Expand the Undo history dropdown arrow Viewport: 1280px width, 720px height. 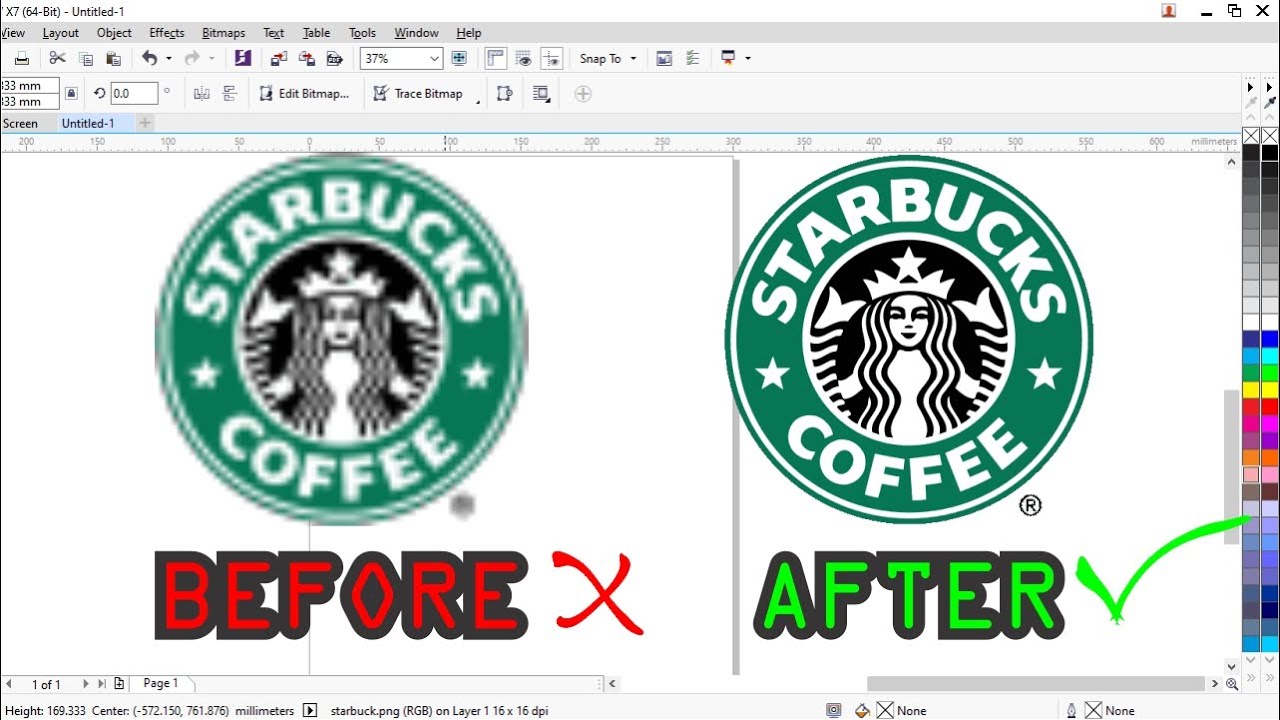point(168,59)
